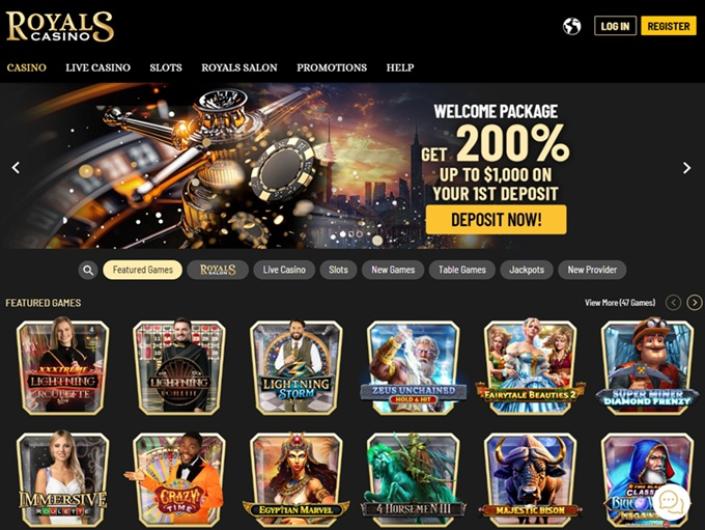Show next featured games page arrow

pyautogui.click(x=694, y=303)
